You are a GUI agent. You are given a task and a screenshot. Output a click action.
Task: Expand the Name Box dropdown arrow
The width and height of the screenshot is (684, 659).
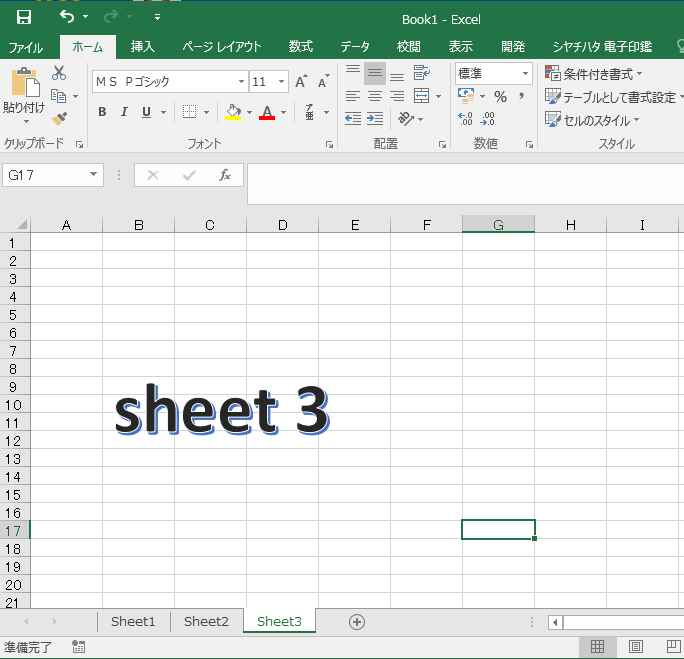94,175
